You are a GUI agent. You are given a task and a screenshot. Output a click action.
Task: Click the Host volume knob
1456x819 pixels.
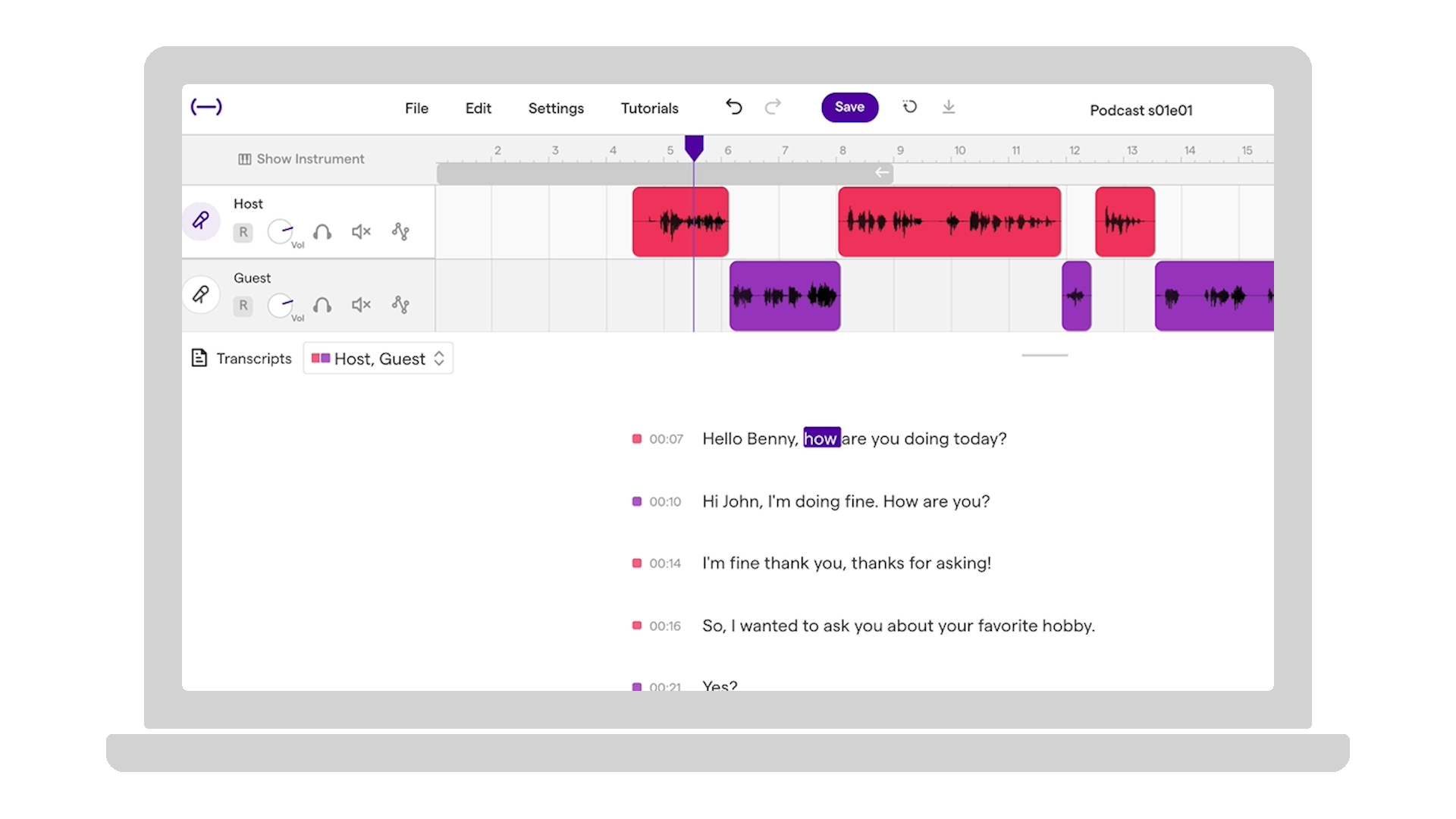281,231
